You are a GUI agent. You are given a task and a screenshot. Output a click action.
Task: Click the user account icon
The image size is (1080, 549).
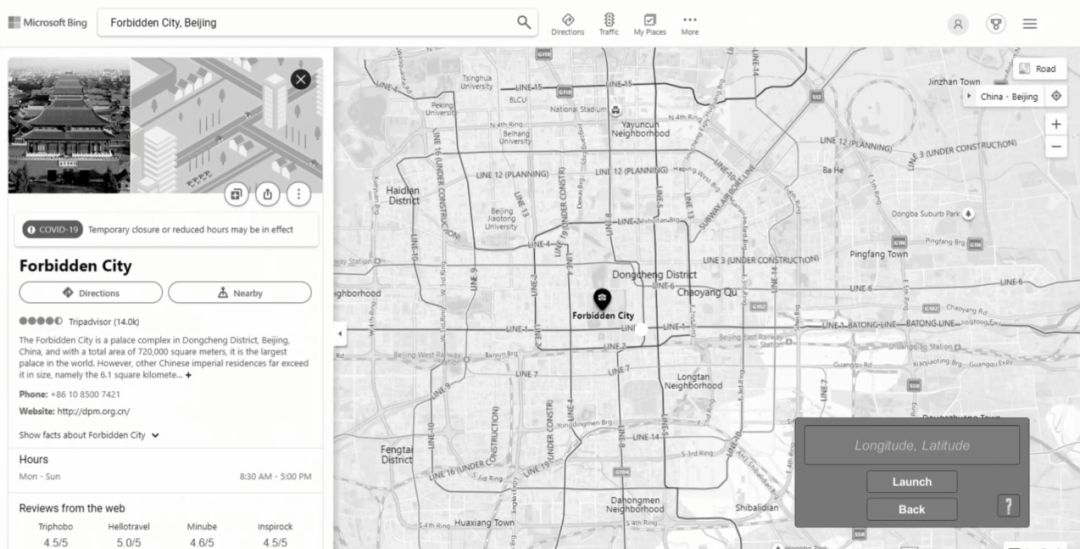pyautogui.click(x=957, y=24)
